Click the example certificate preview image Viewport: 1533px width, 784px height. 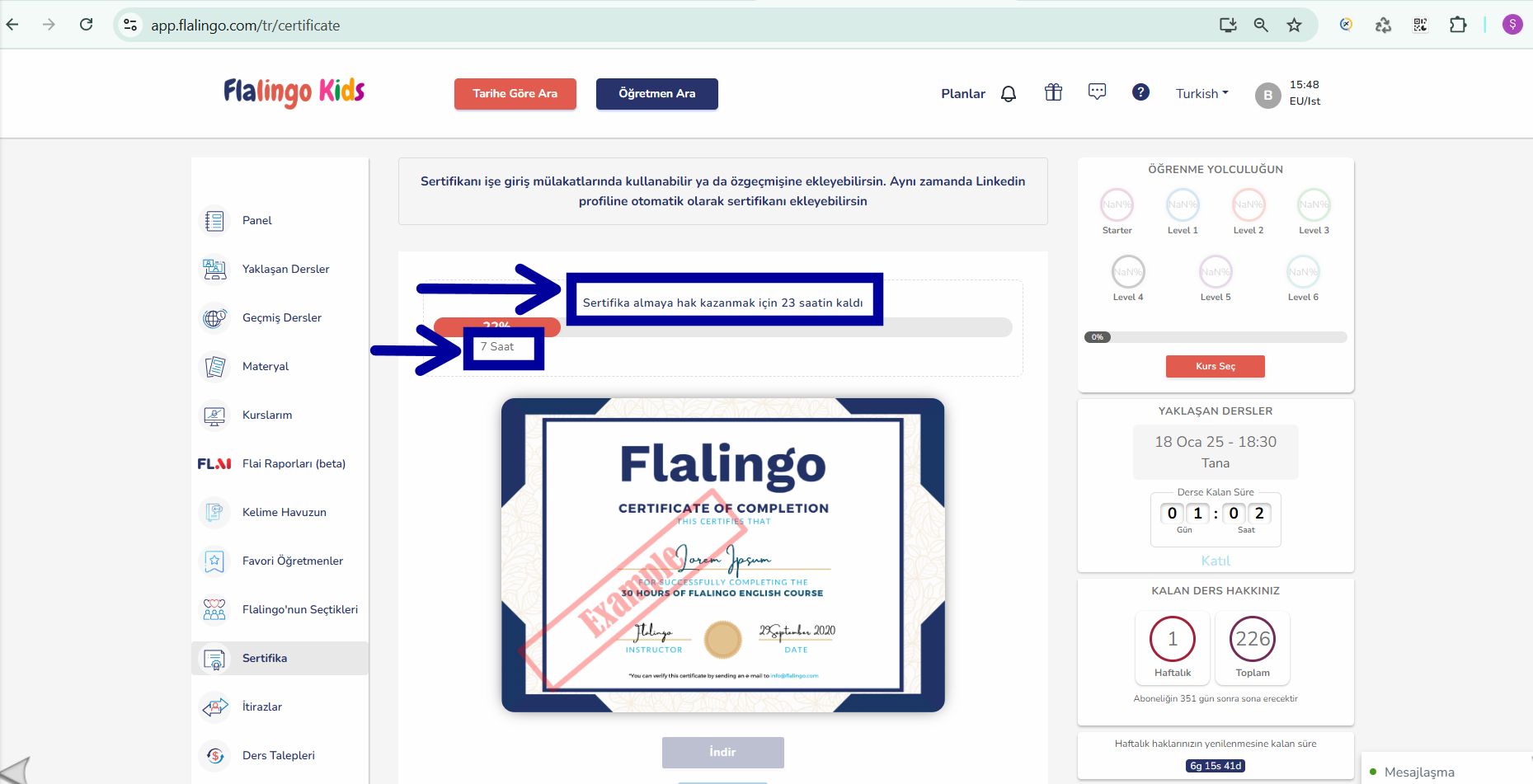click(x=723, y=555)
